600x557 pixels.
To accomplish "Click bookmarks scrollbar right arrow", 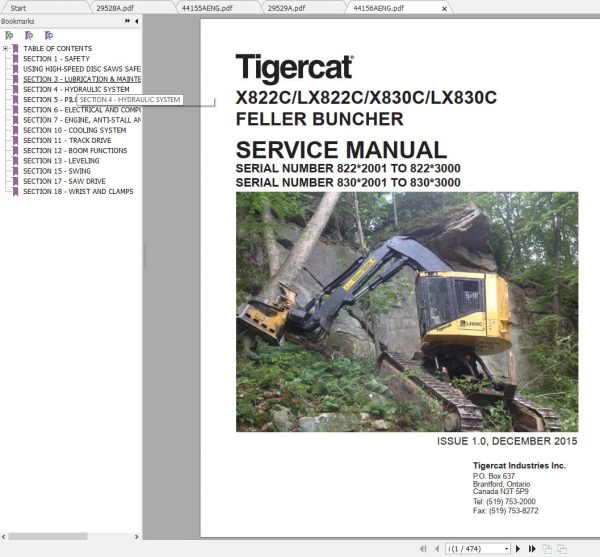I will tap(136, 537).
